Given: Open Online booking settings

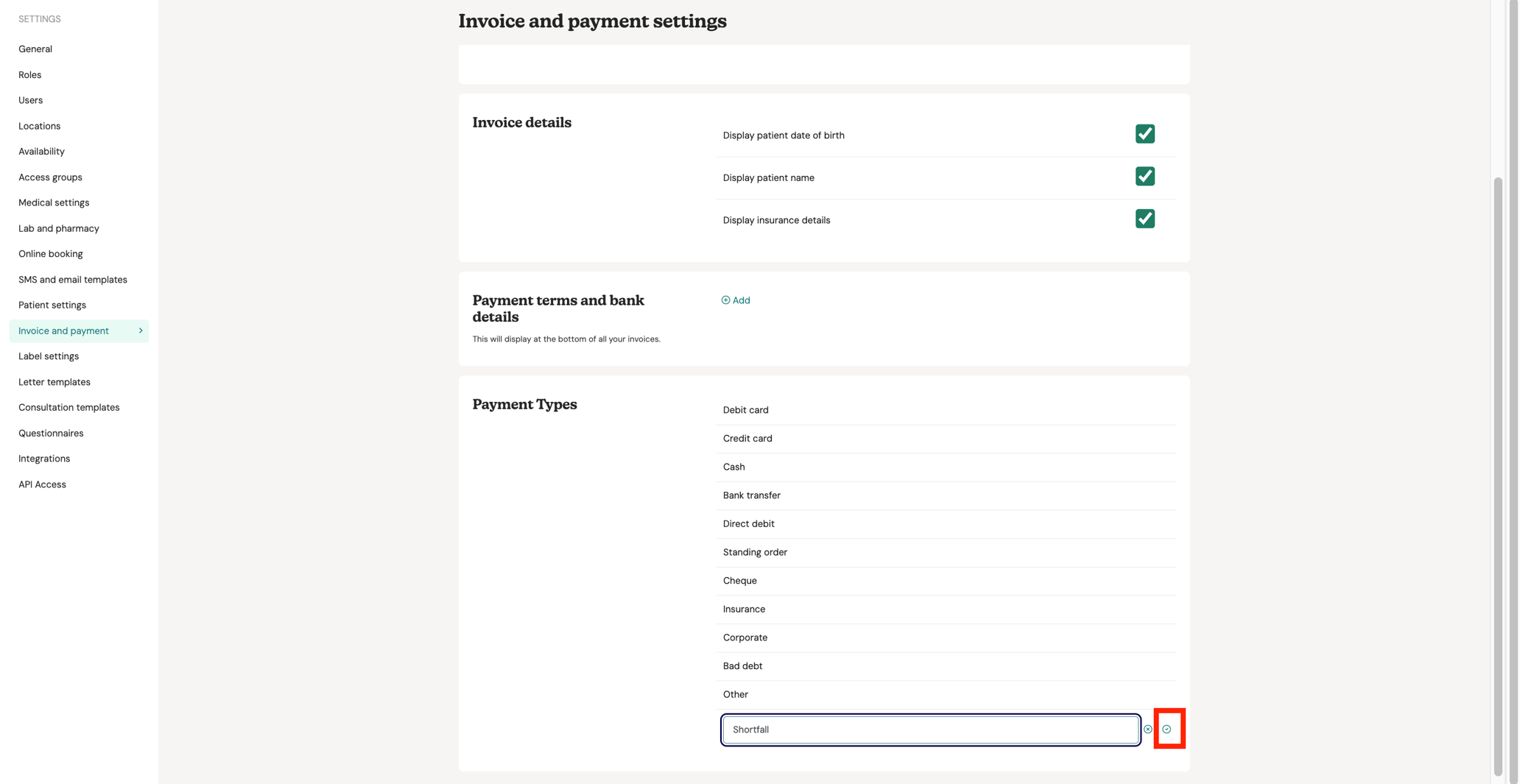Looking at the screenshot, I should click(50, 253).
